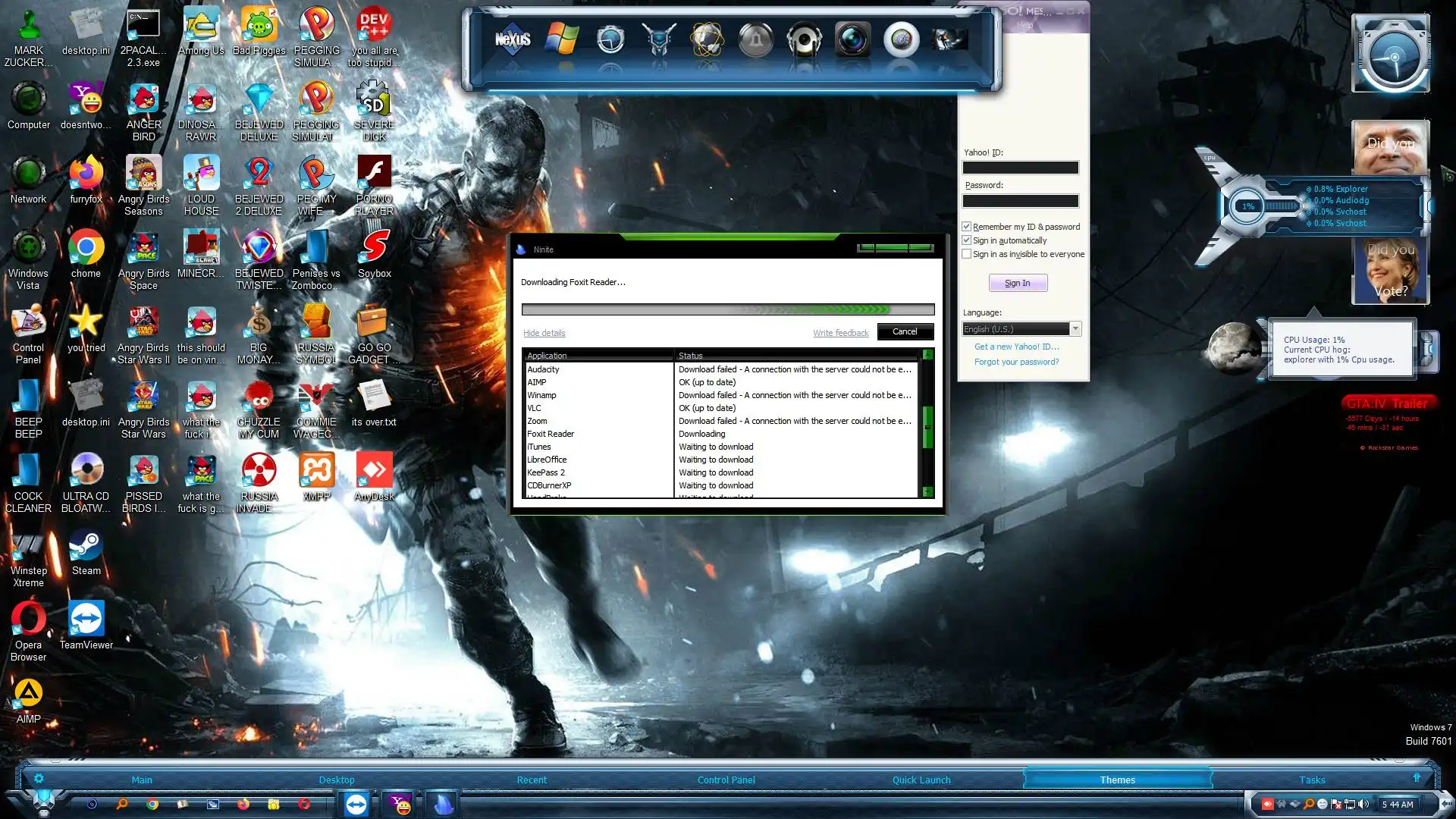Screen dimensions: 1456x819
Task: Click the Ninite download progress bar
Action: pos(727,309)
